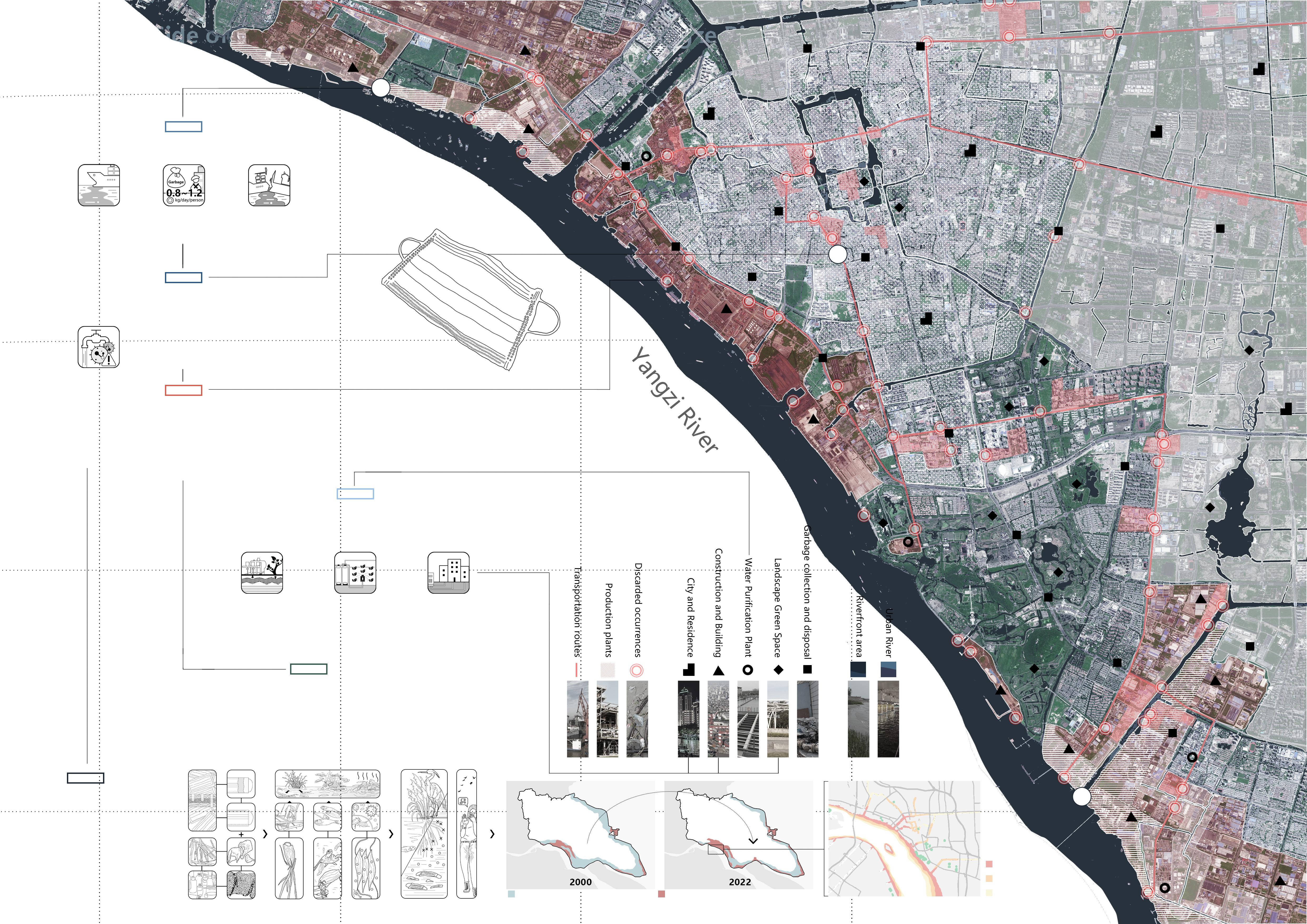Screen dimensions: 1307x924
Task: Select the green-outlined empty box
Action: tap(309, 669)
